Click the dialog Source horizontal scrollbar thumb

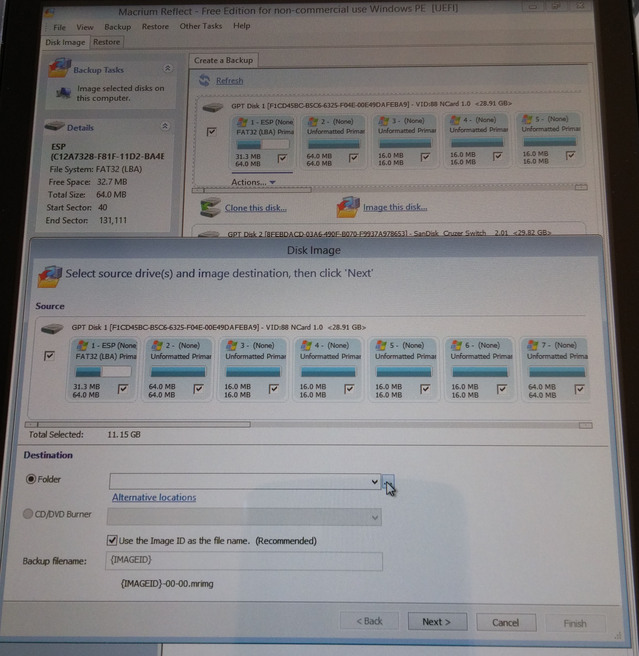point(144,424)
